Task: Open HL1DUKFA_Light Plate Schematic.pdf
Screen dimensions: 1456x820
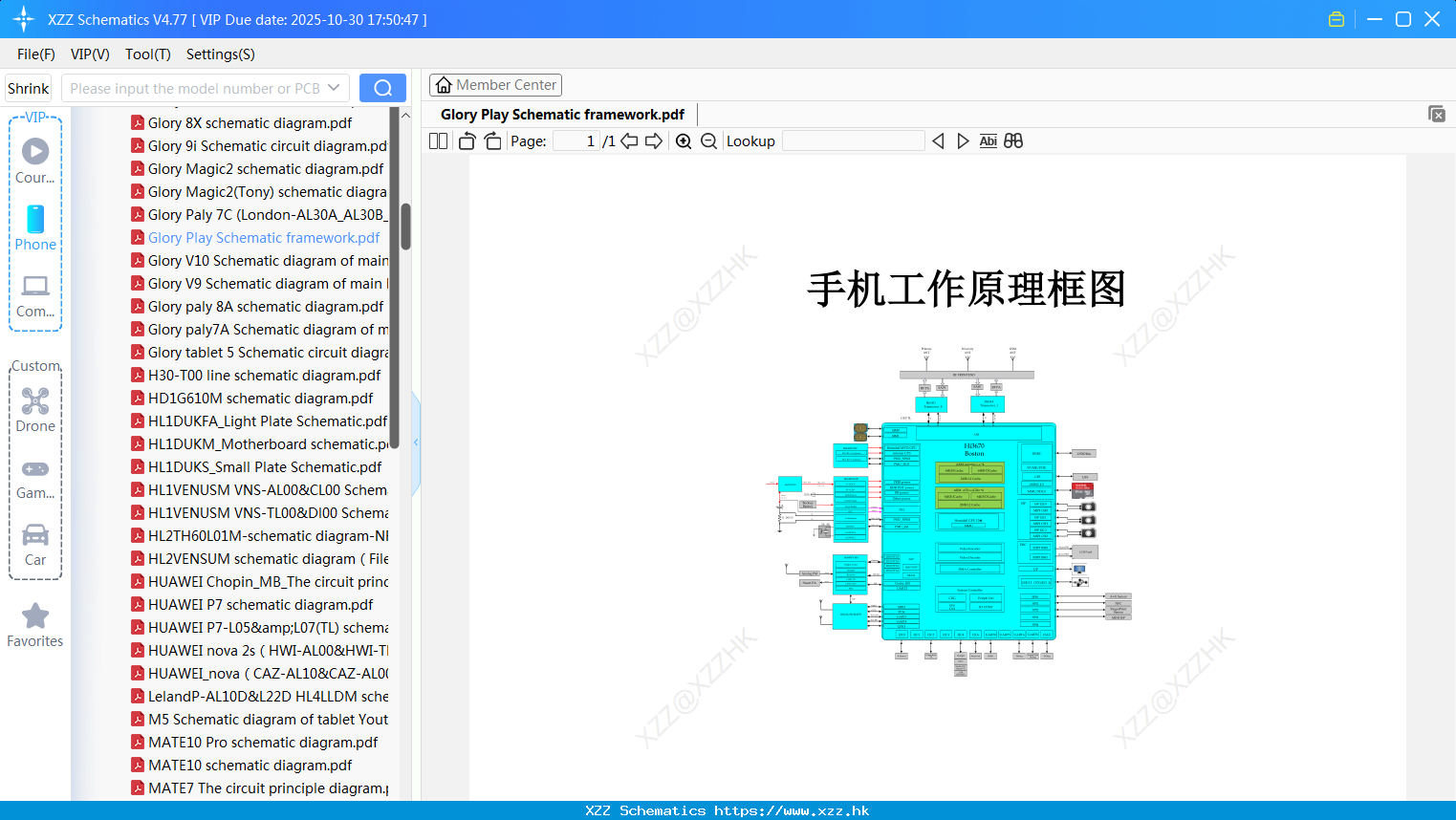Action: click(x=259, y=421)
